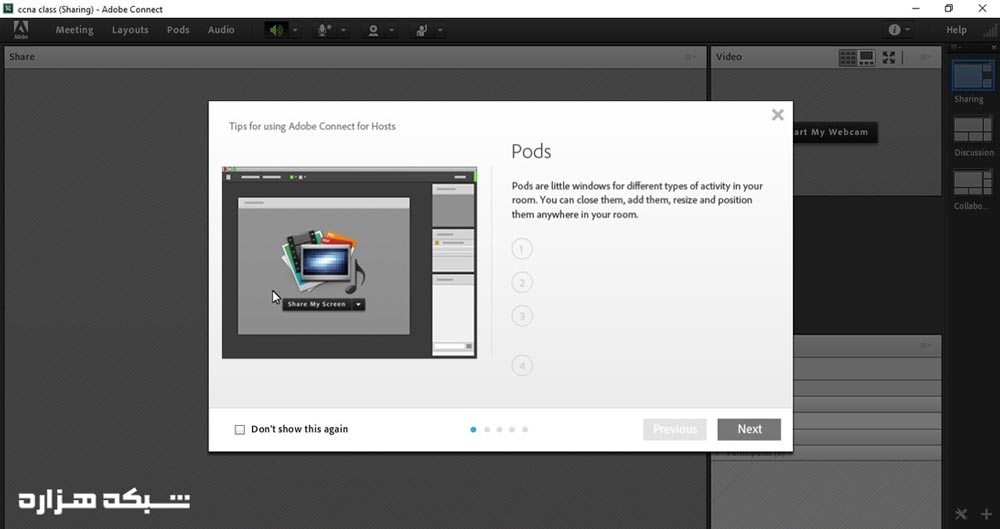The image size is (1000, 529).
Task: Select fifth page indicator dot
Action: pyautogui.click(x=525, y=429)
